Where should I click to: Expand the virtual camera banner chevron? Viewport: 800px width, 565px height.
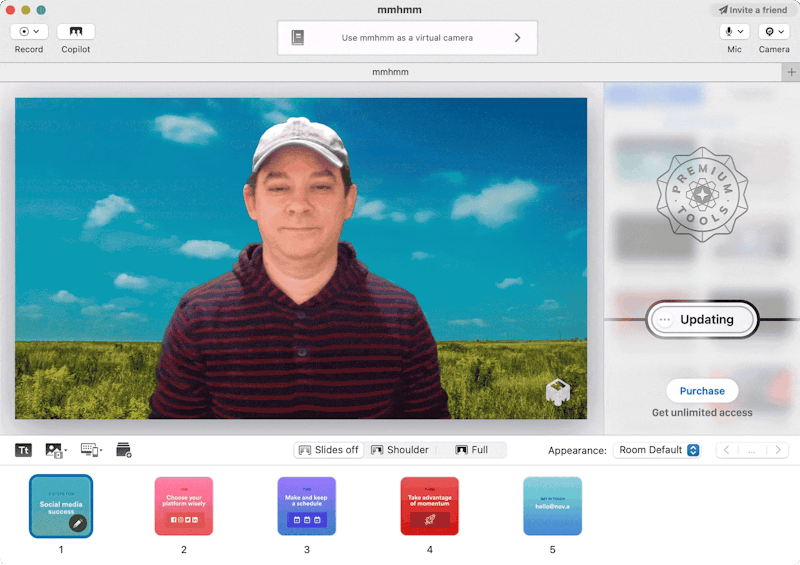pos(517,37)
